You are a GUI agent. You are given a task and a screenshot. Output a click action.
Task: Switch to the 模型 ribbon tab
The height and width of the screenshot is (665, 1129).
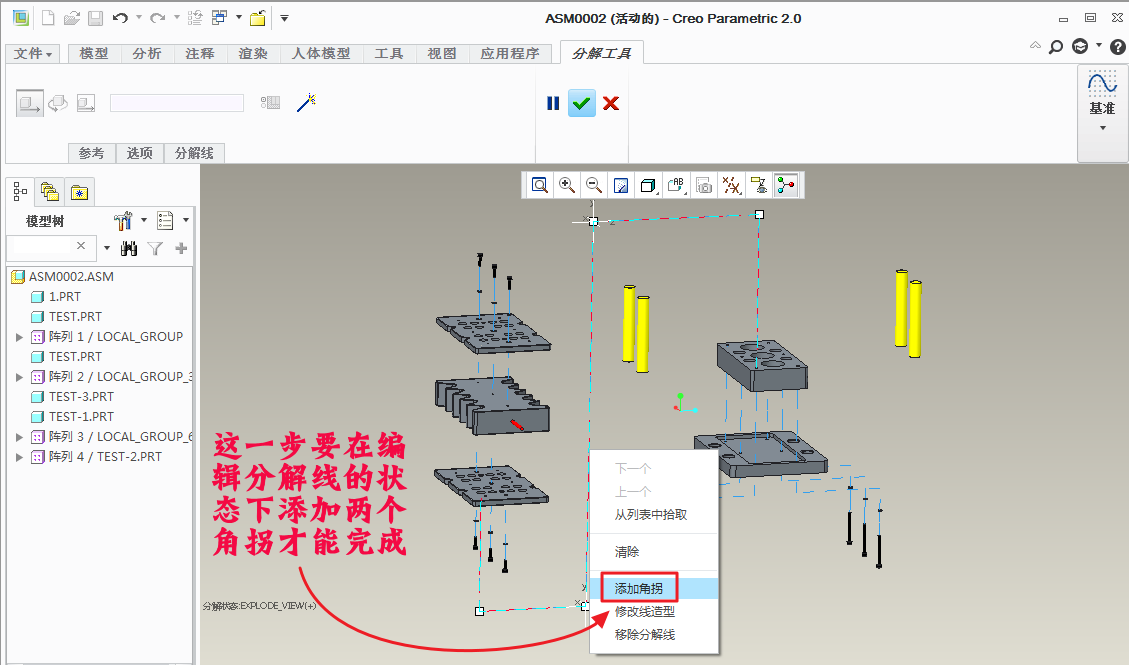[x=94, y=53]
